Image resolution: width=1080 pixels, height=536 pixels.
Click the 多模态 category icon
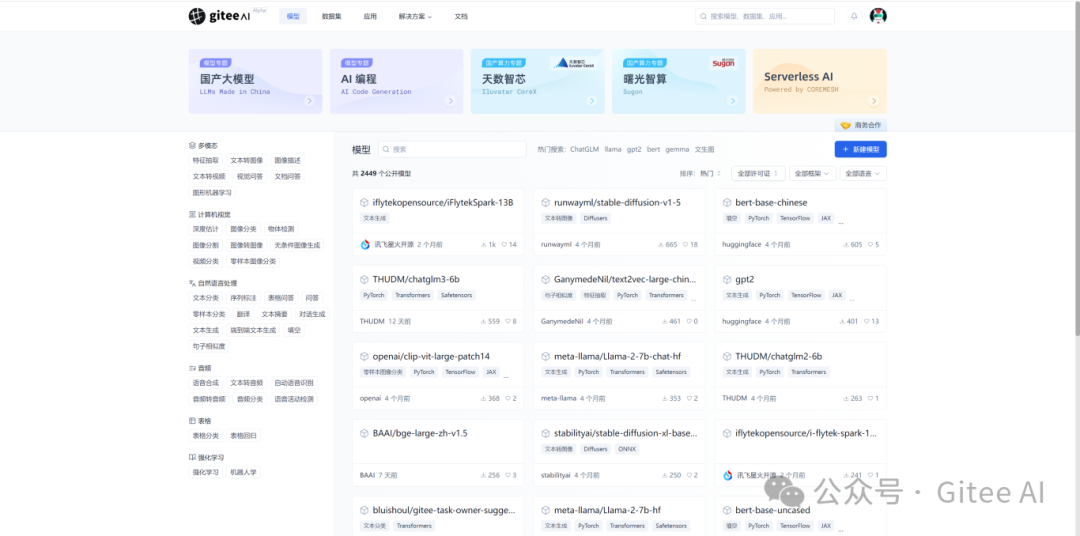point(192,145)
